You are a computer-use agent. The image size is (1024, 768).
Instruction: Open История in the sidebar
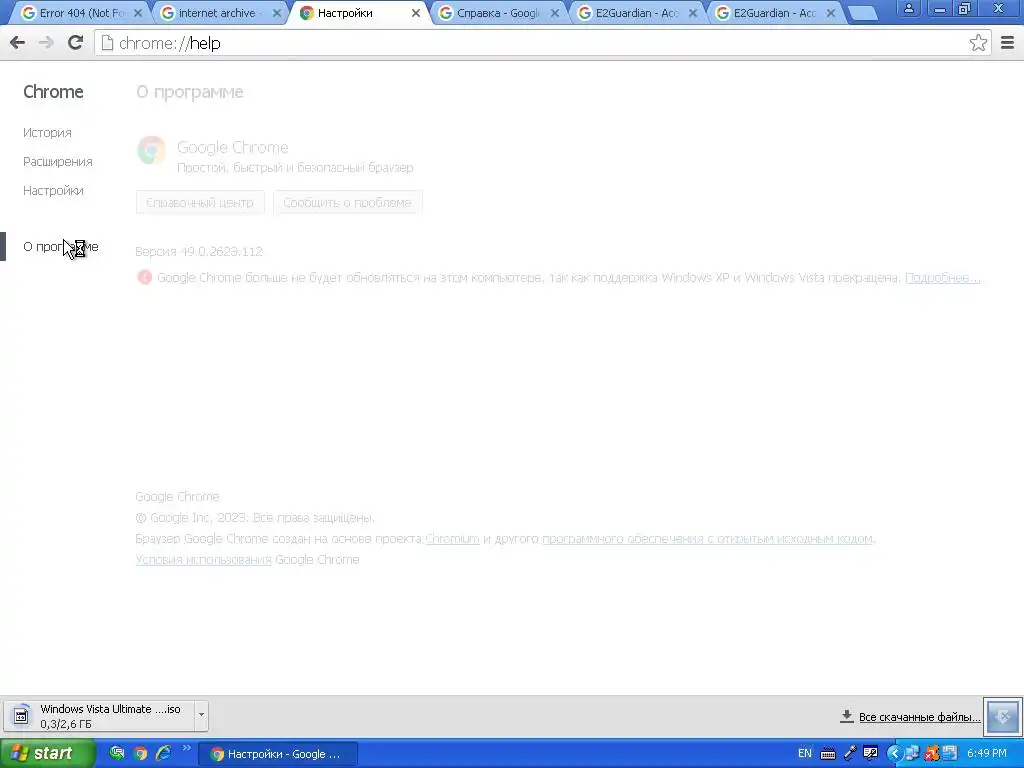47,133
